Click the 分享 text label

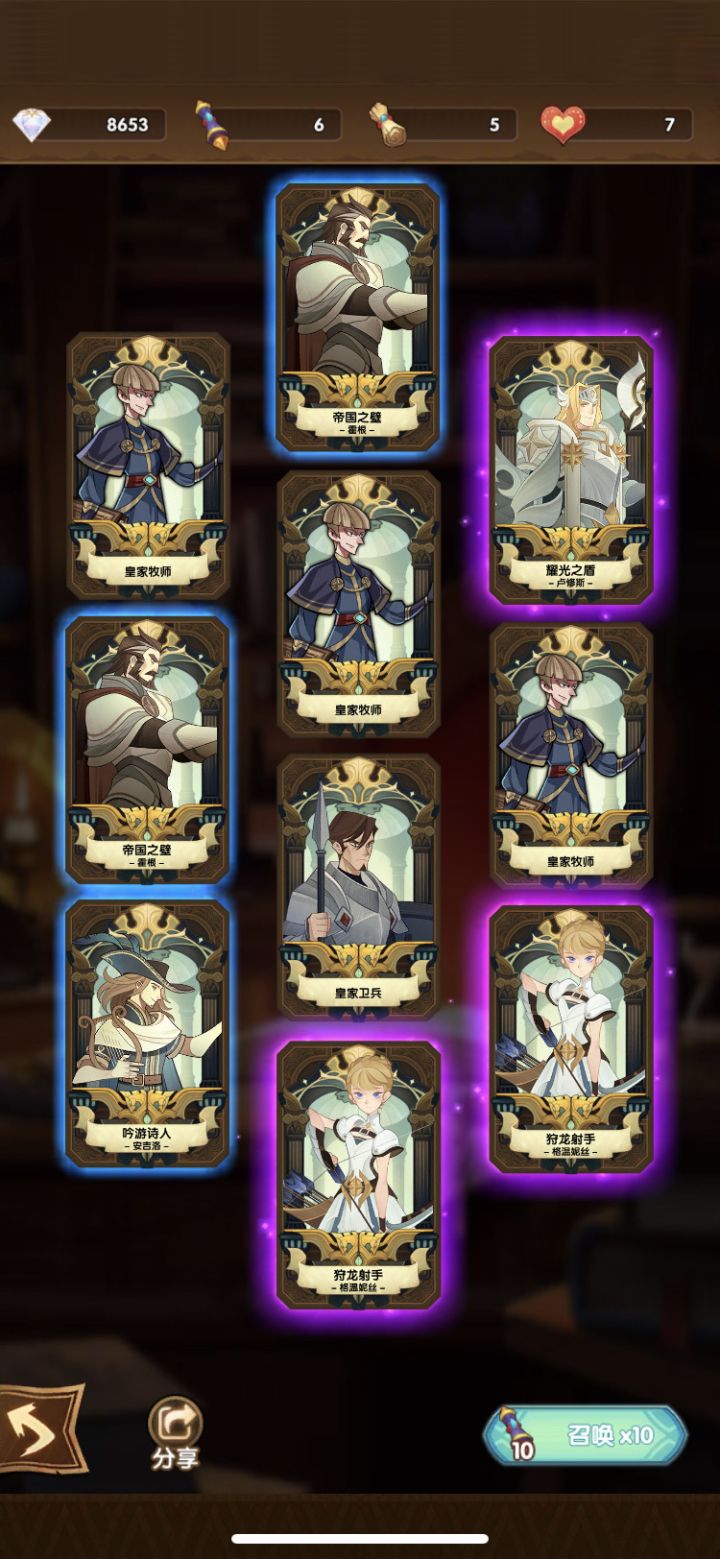click(x=175, y=1458)
